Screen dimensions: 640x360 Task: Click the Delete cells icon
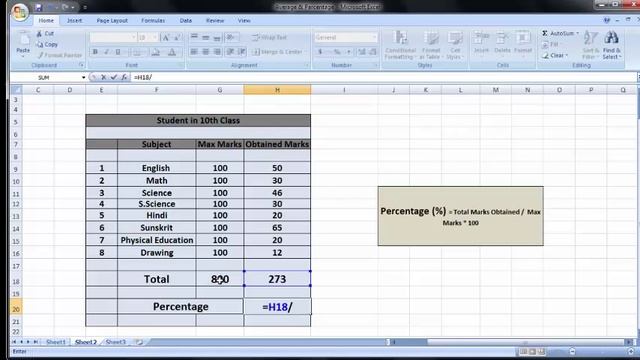[x=502, y=38]
